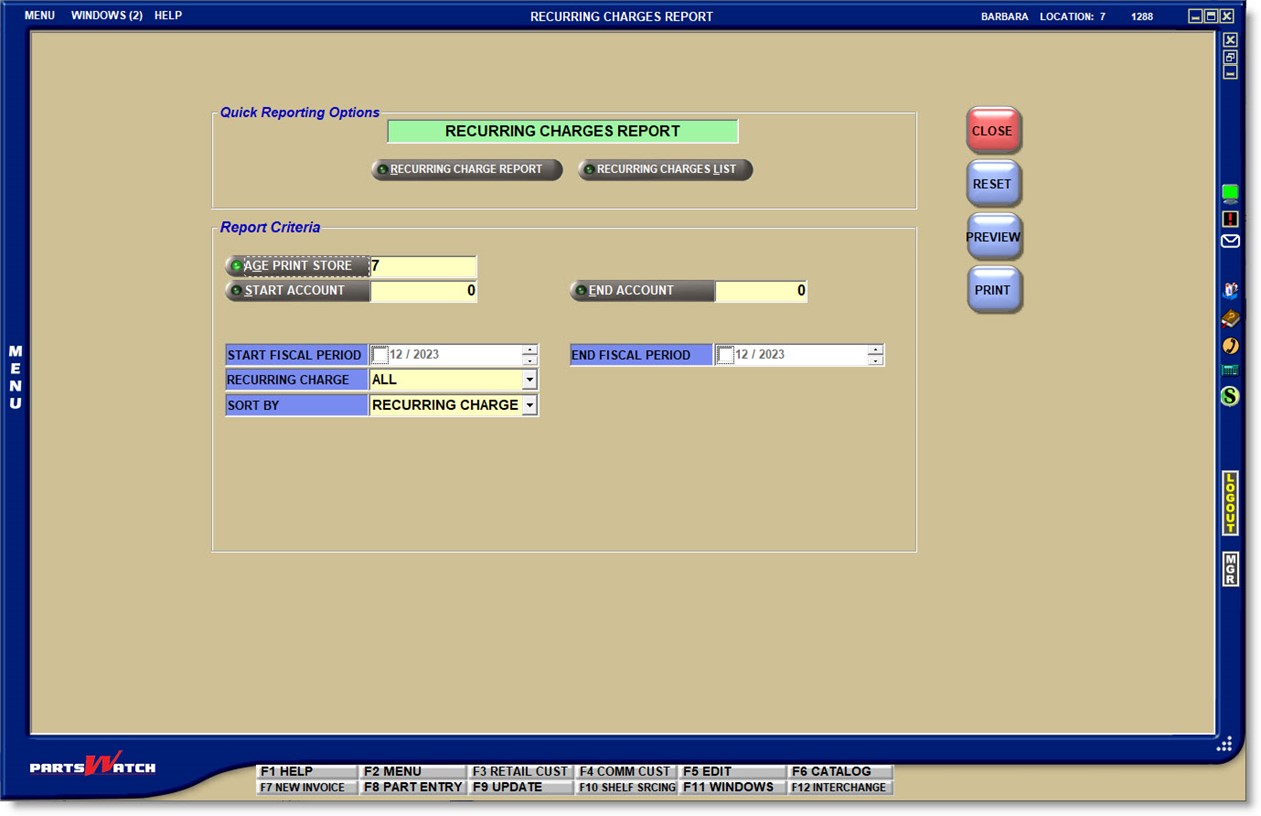1261x816 pixels.
Task: Click the vertical LOGOUT icon
Action: (x=1230, y=503)
